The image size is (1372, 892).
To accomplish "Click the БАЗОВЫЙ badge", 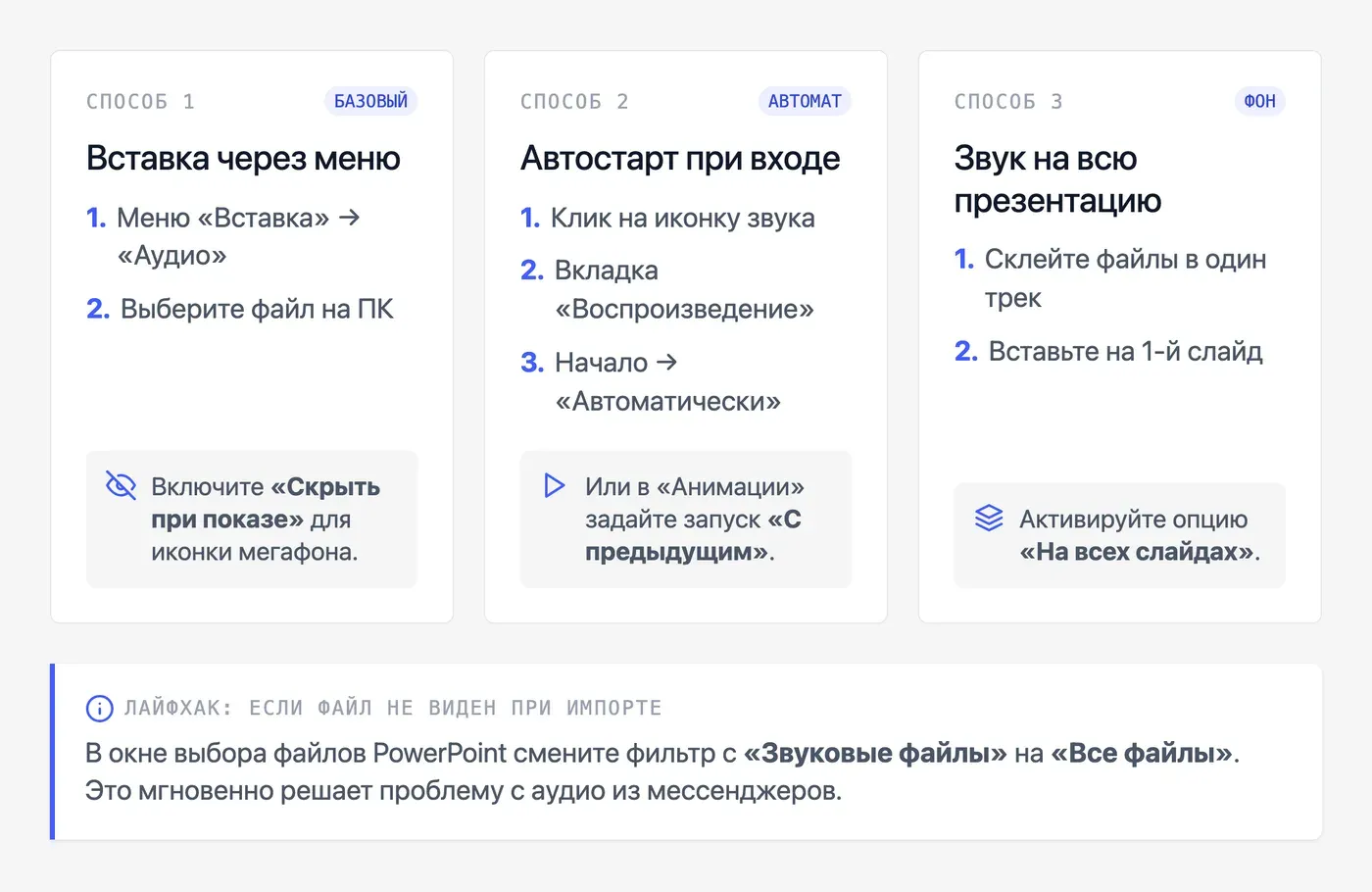I will click(370, 101).
